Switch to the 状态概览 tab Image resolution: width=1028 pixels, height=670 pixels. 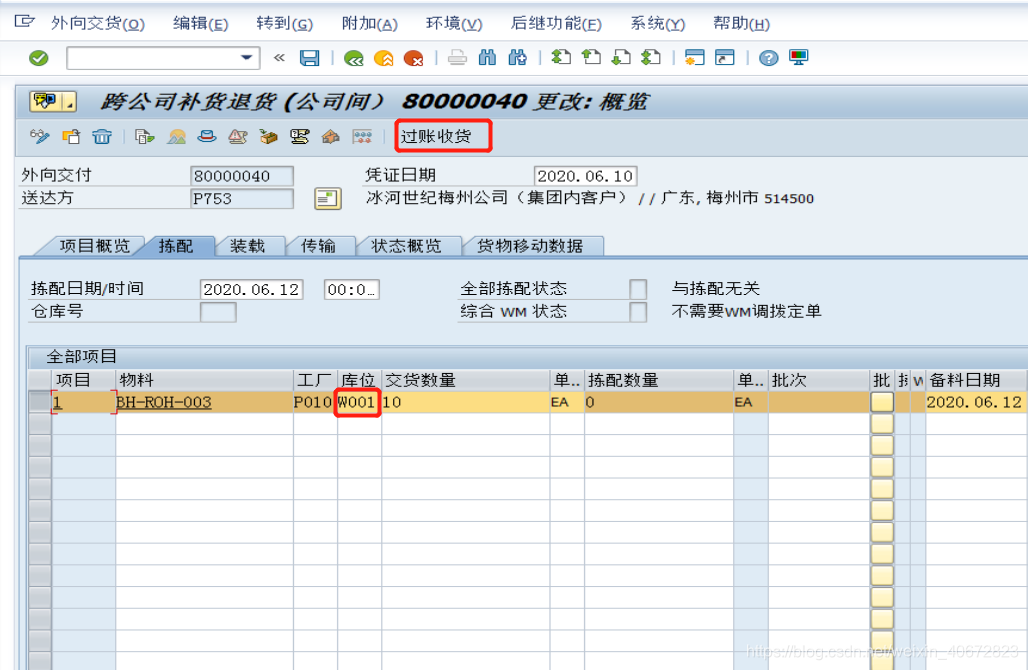click(406, 246)
